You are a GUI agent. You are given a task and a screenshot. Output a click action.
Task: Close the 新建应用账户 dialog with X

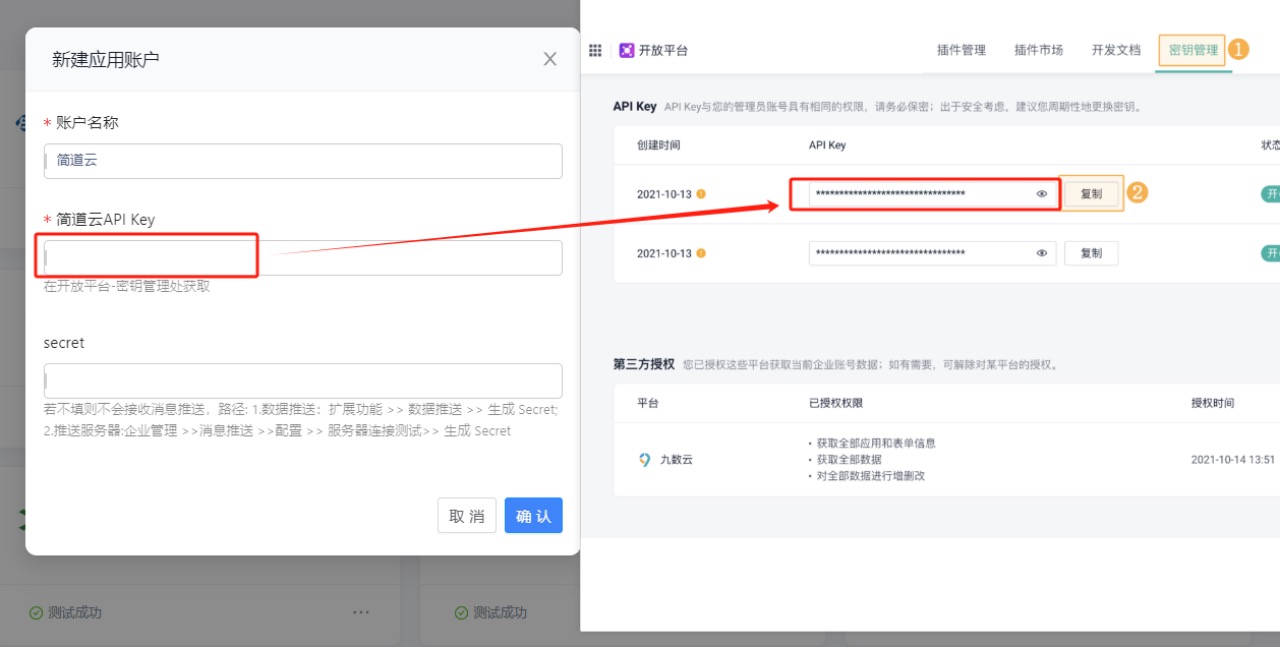(x=550, y=59)
